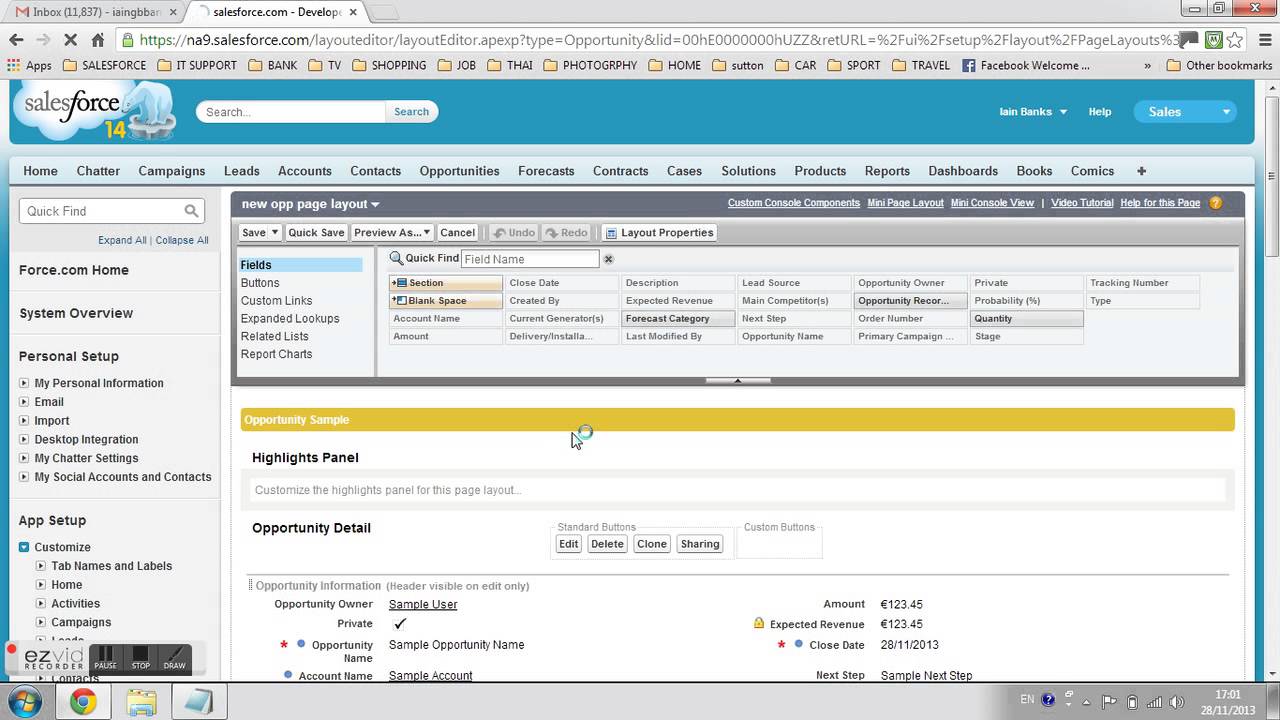Click the Section palette item

(x=445, y=283)
